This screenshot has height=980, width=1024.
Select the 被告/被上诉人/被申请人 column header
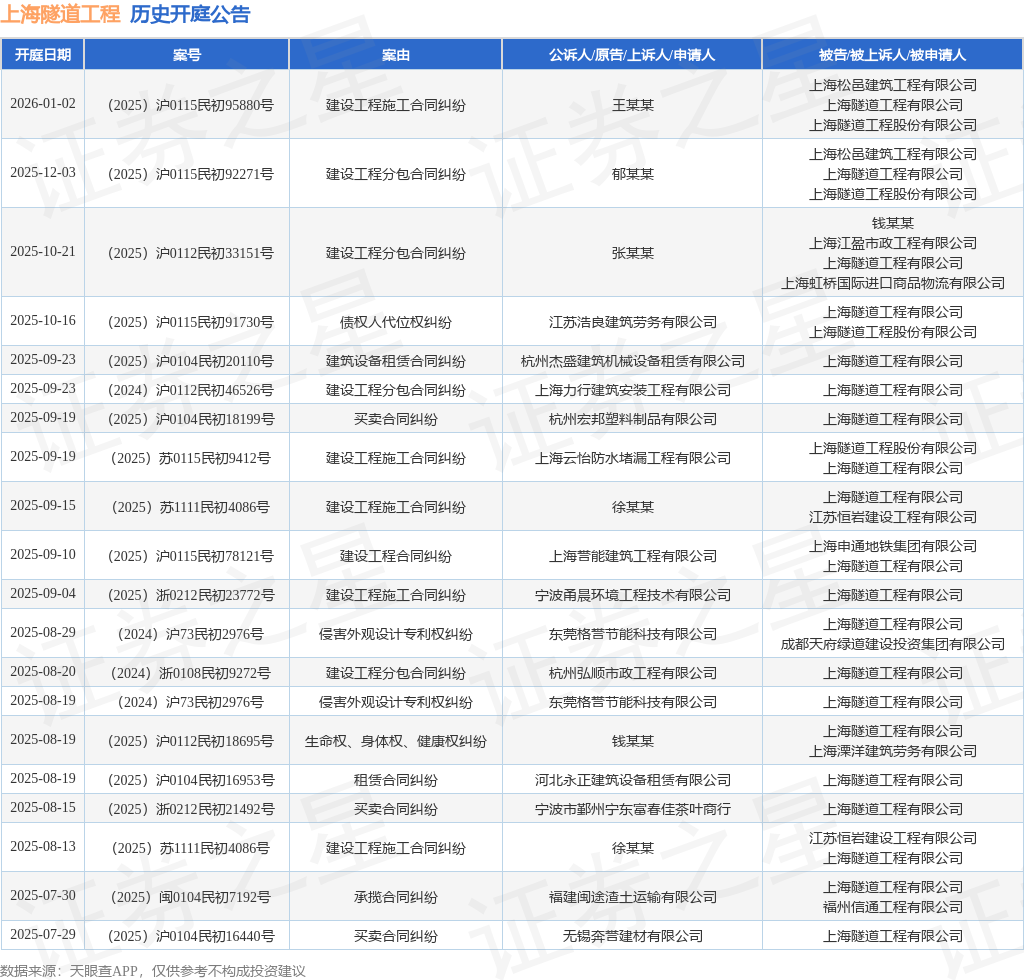point(892,55)
